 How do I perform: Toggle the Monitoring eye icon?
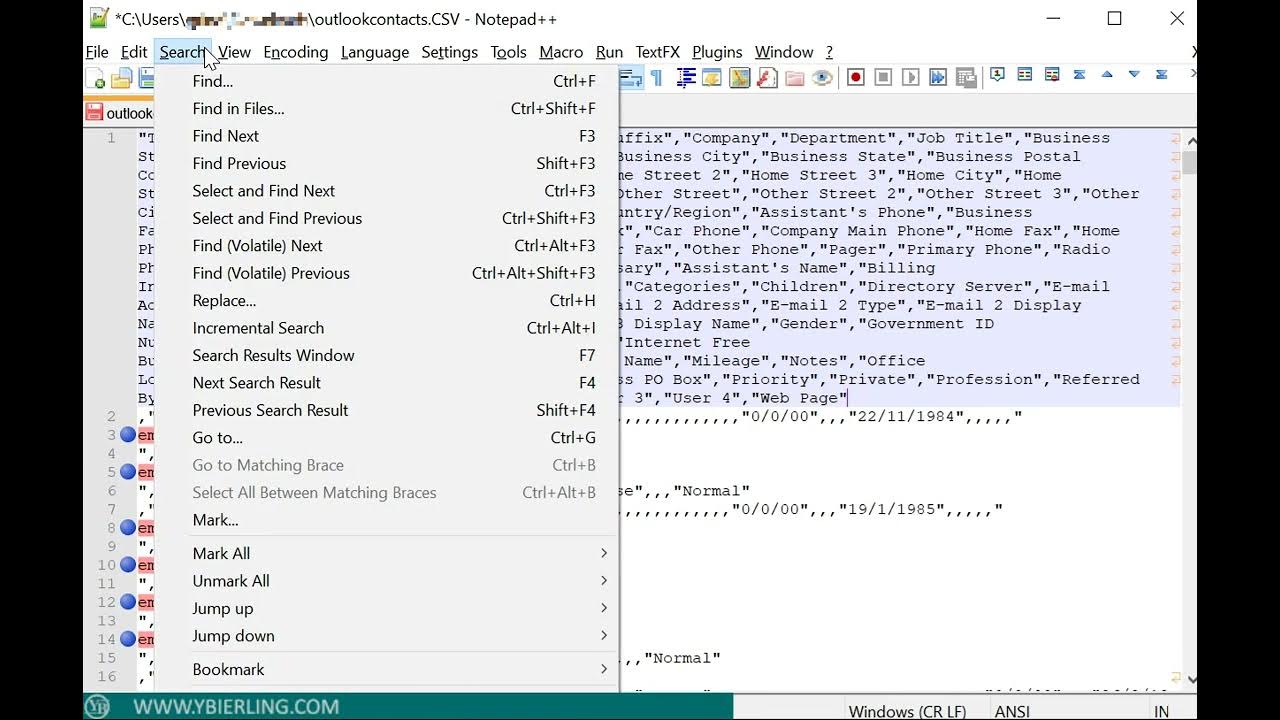[x=822, y=78]
